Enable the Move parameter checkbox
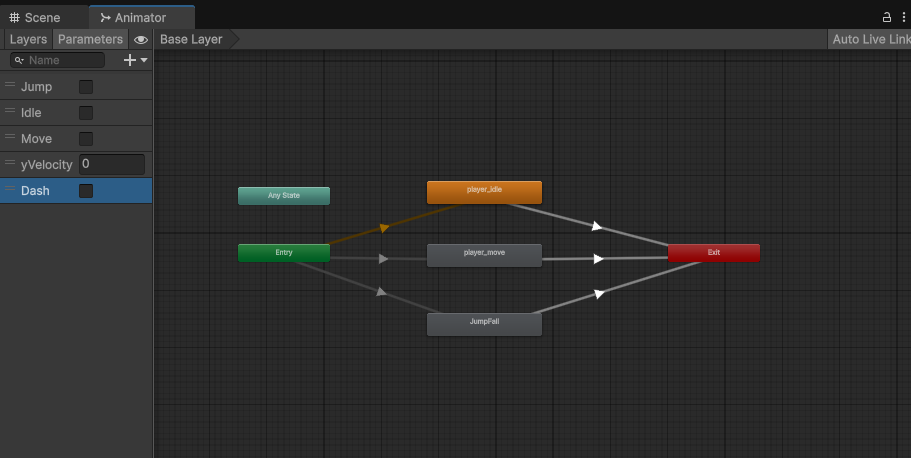Image resolution: width=911 pixels, height=458 pixels. coord(86,139)
